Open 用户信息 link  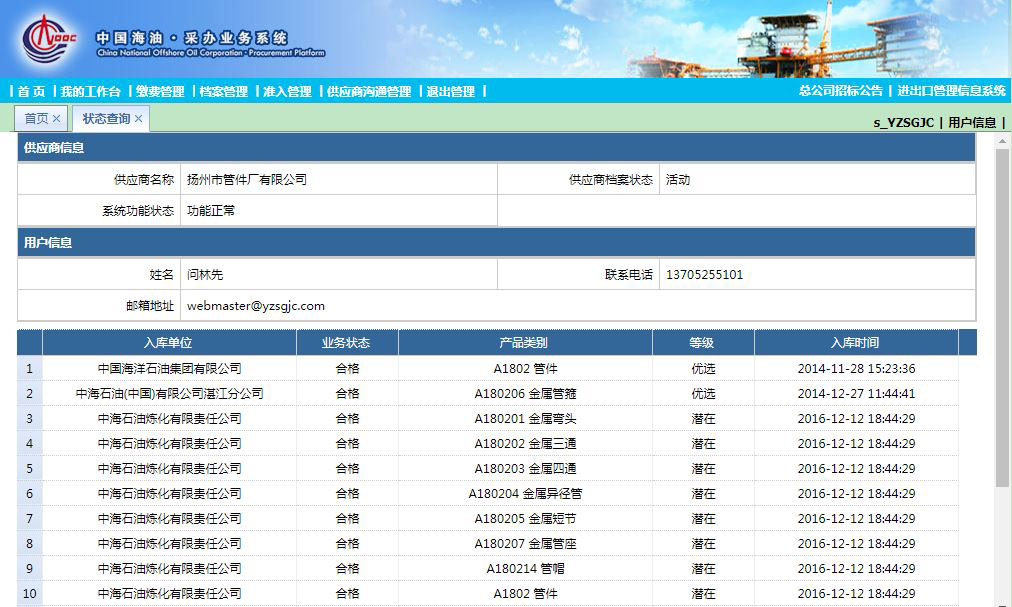972,123
